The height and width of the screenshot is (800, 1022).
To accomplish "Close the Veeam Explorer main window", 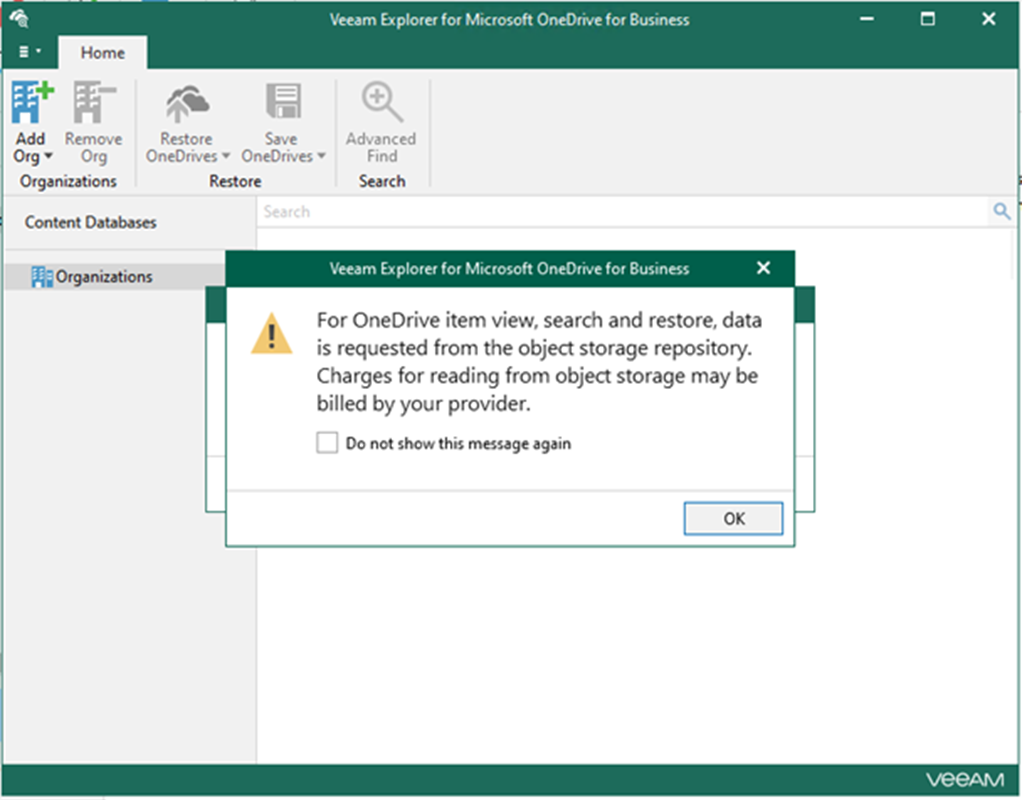I will [x=988, y=19].
